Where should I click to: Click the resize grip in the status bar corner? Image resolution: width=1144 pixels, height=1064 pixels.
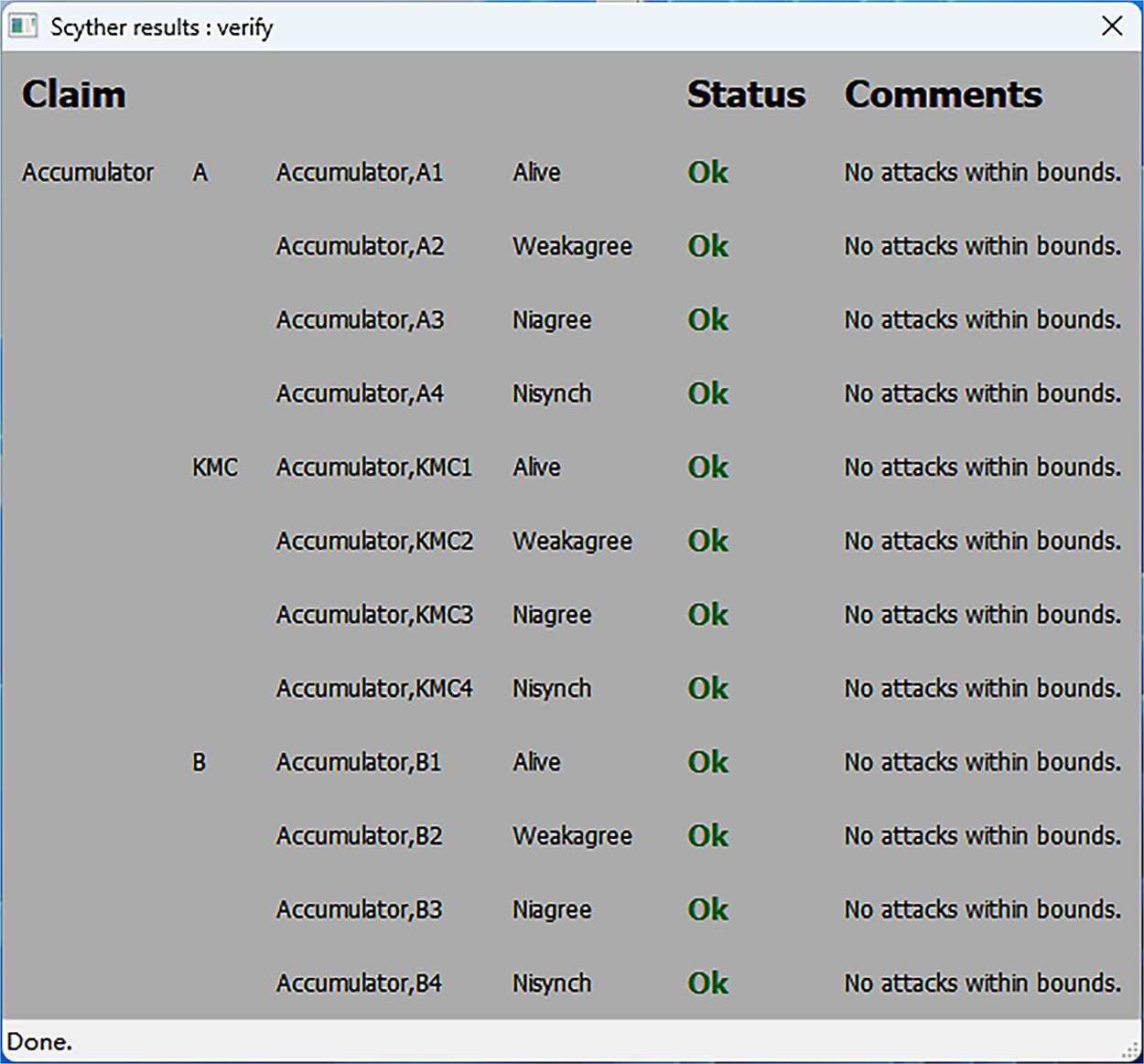[x=1130, y=1049]
